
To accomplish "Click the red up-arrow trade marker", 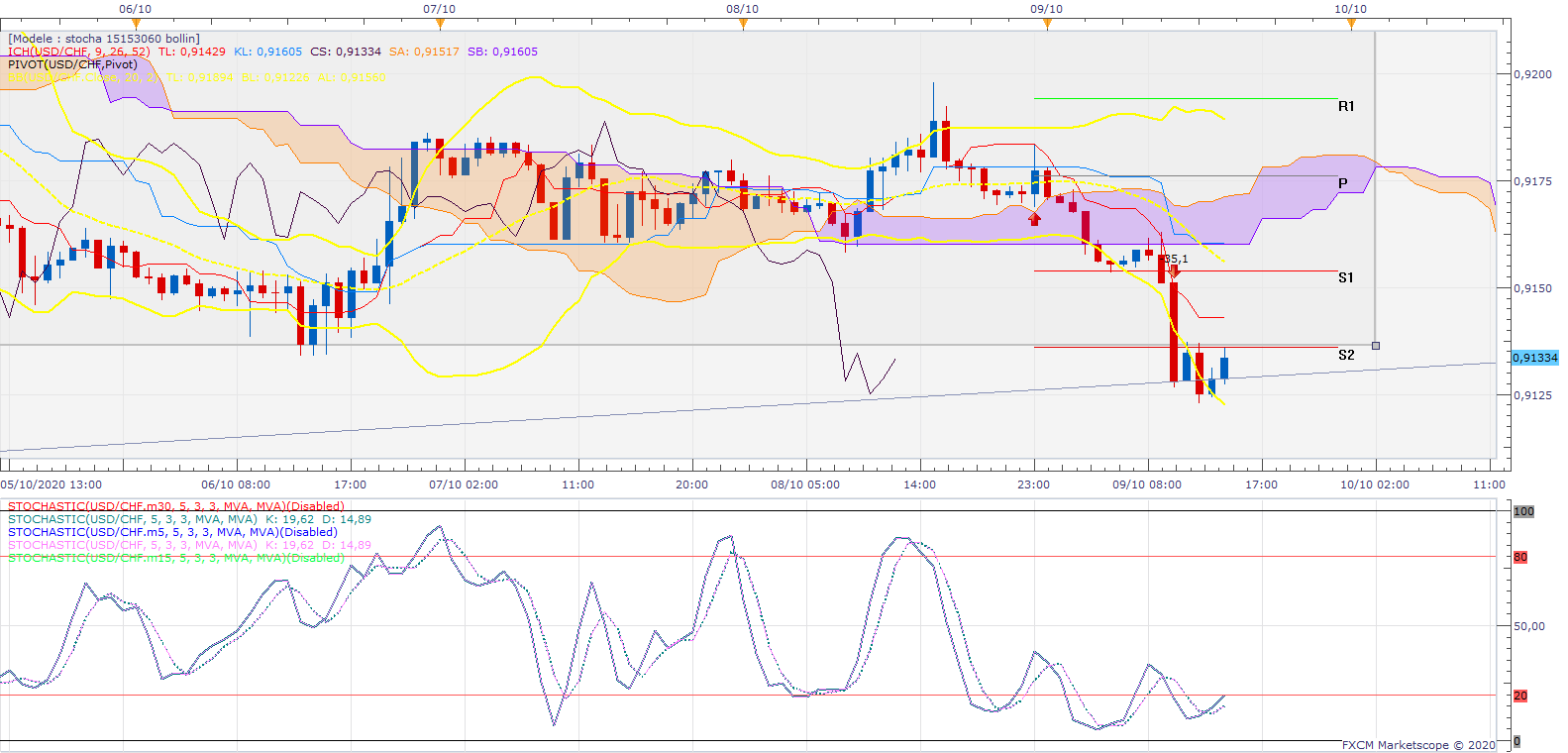I will tap(1035, 218).
